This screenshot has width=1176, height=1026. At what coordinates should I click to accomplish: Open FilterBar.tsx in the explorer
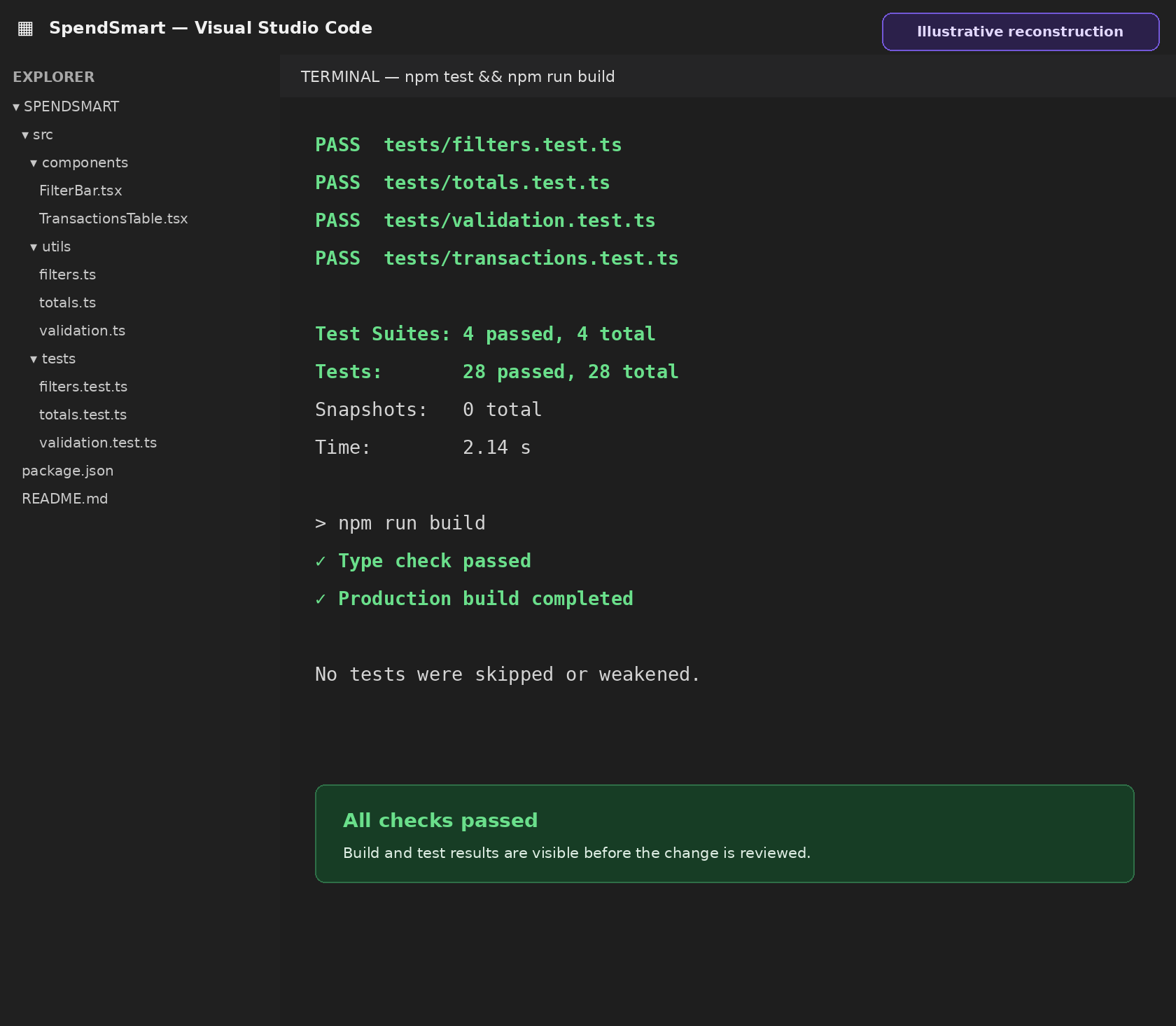(80, 190)
